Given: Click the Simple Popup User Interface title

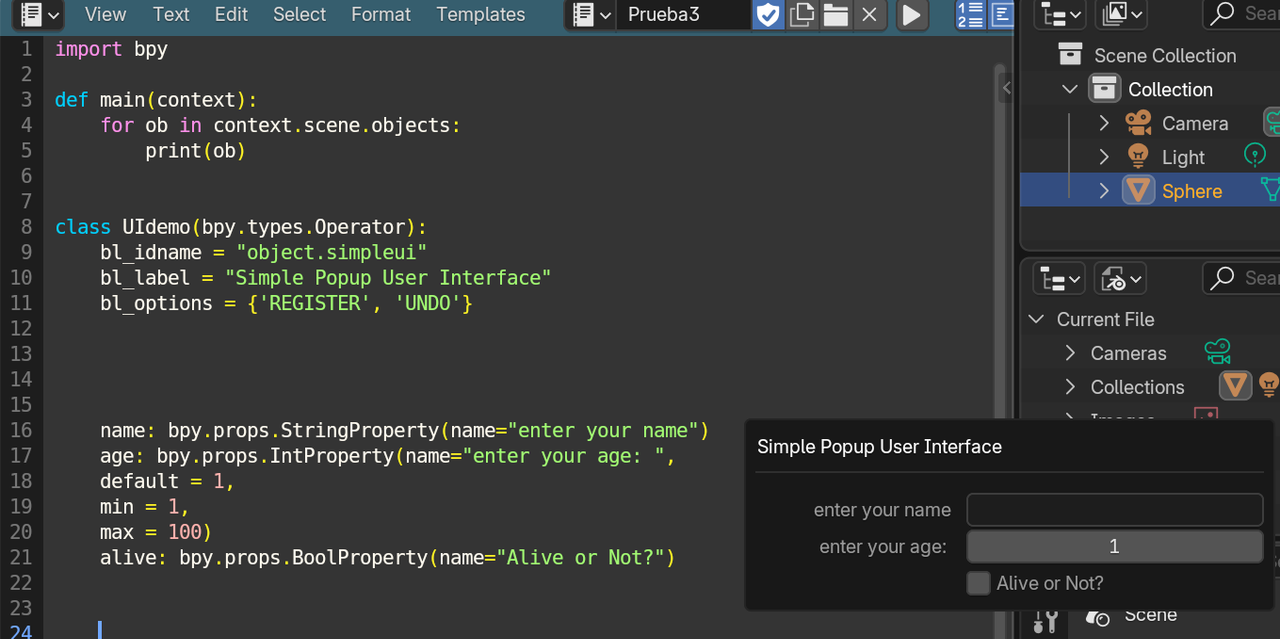Looking at the screenshot, I should tap(879, 447).
